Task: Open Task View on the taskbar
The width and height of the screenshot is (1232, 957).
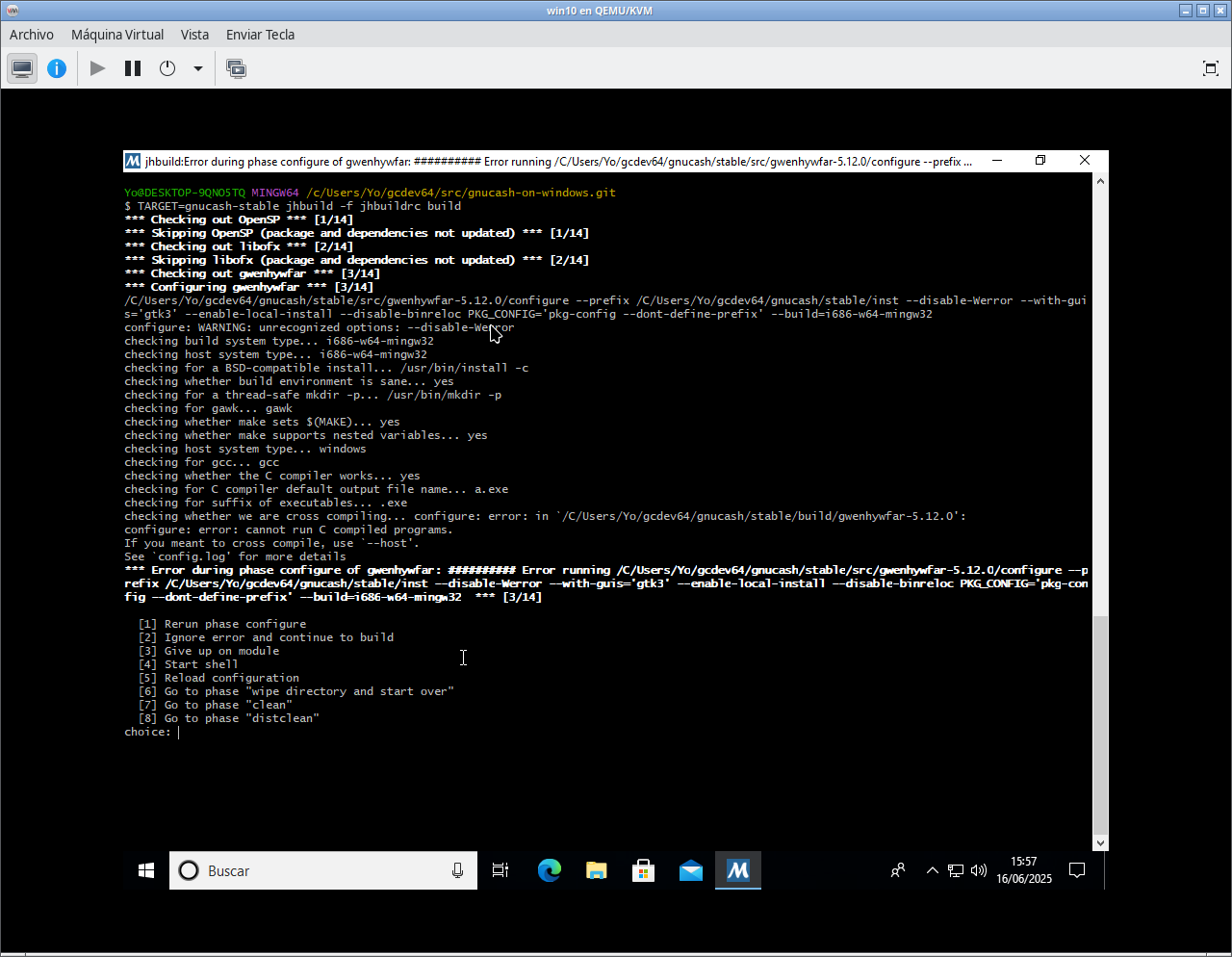Action: tap(500, 870)
